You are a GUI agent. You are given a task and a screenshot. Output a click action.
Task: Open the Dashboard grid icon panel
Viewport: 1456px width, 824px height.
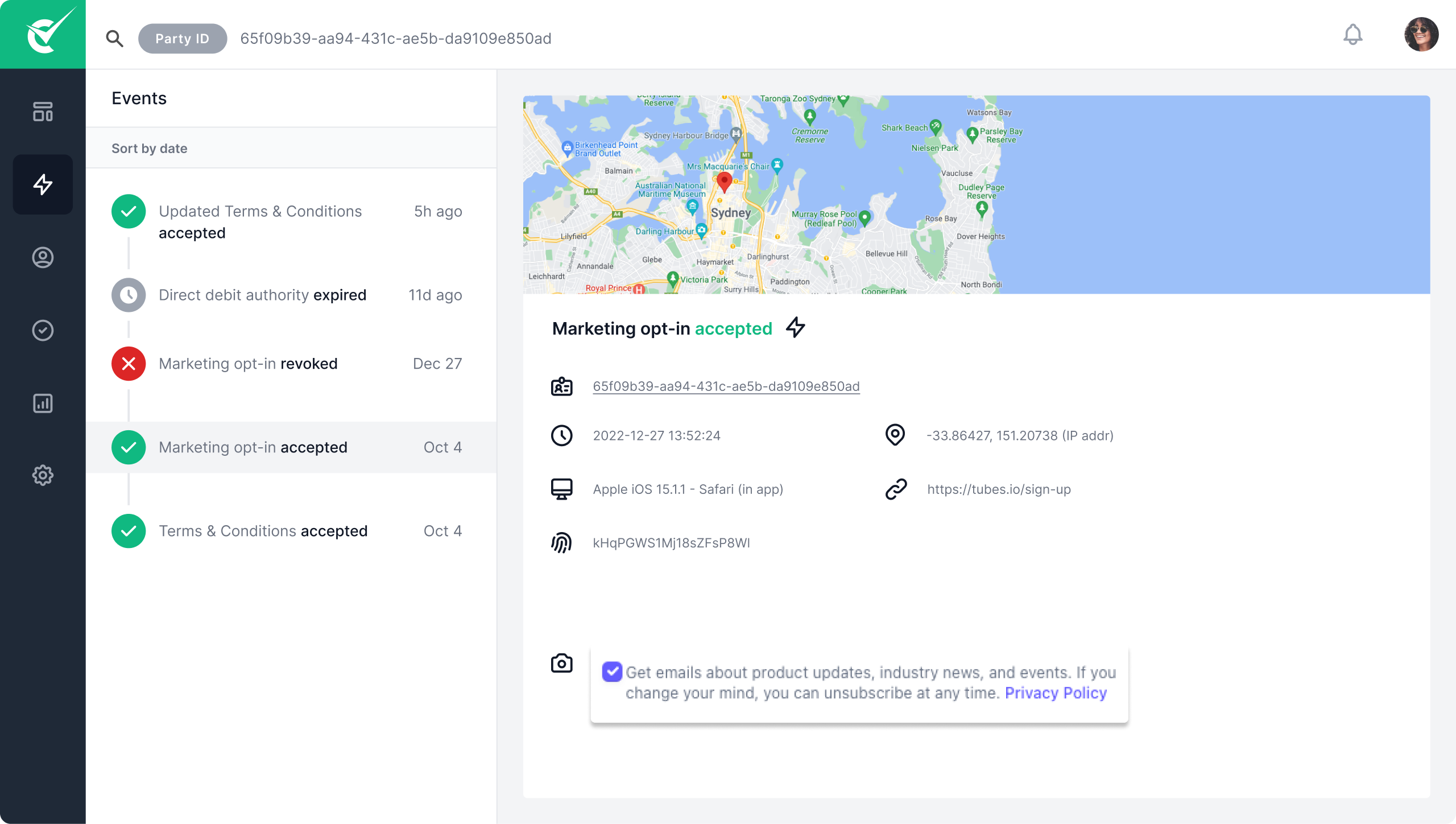(x=43, y=111)
